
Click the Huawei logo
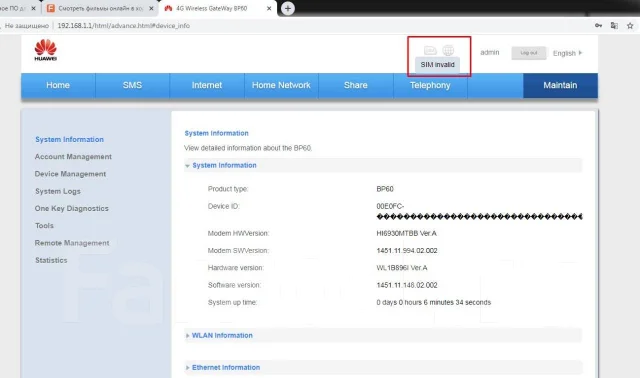pyautogui.click(x=45, y=50)
